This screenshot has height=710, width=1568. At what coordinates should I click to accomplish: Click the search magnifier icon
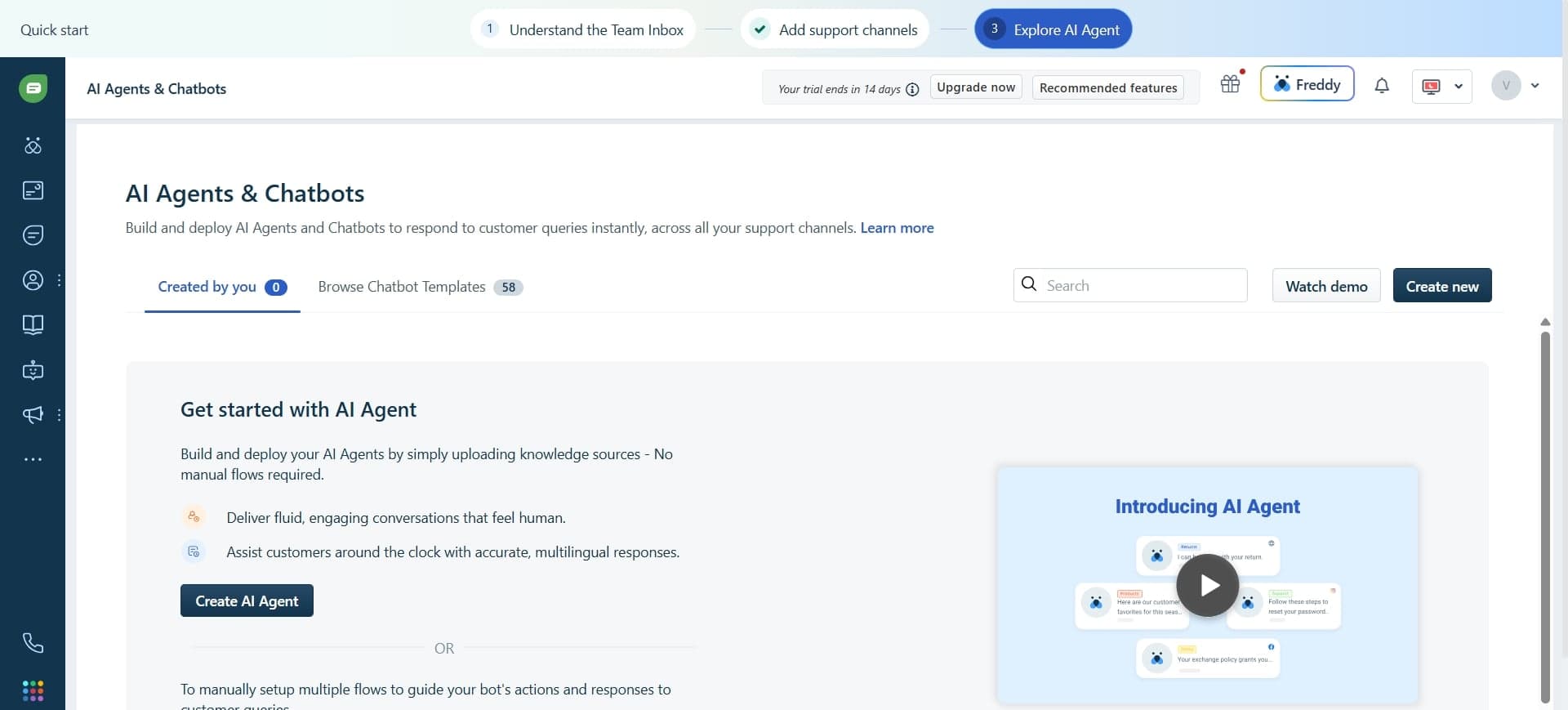[x=1029, y=284]
